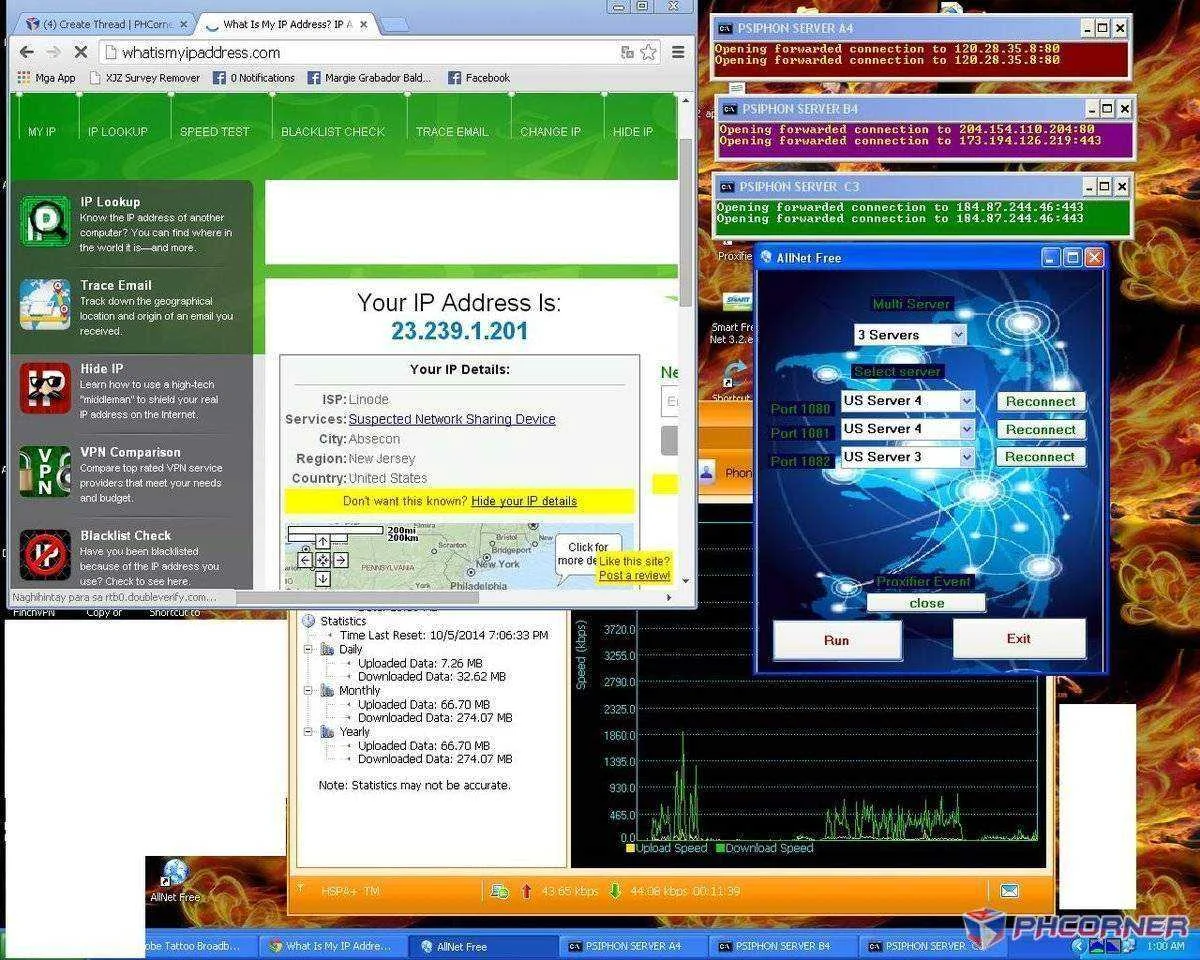The image size is (1200, 960).
Task: Pan the map left with arrow
Action: (x=306, y=560)
